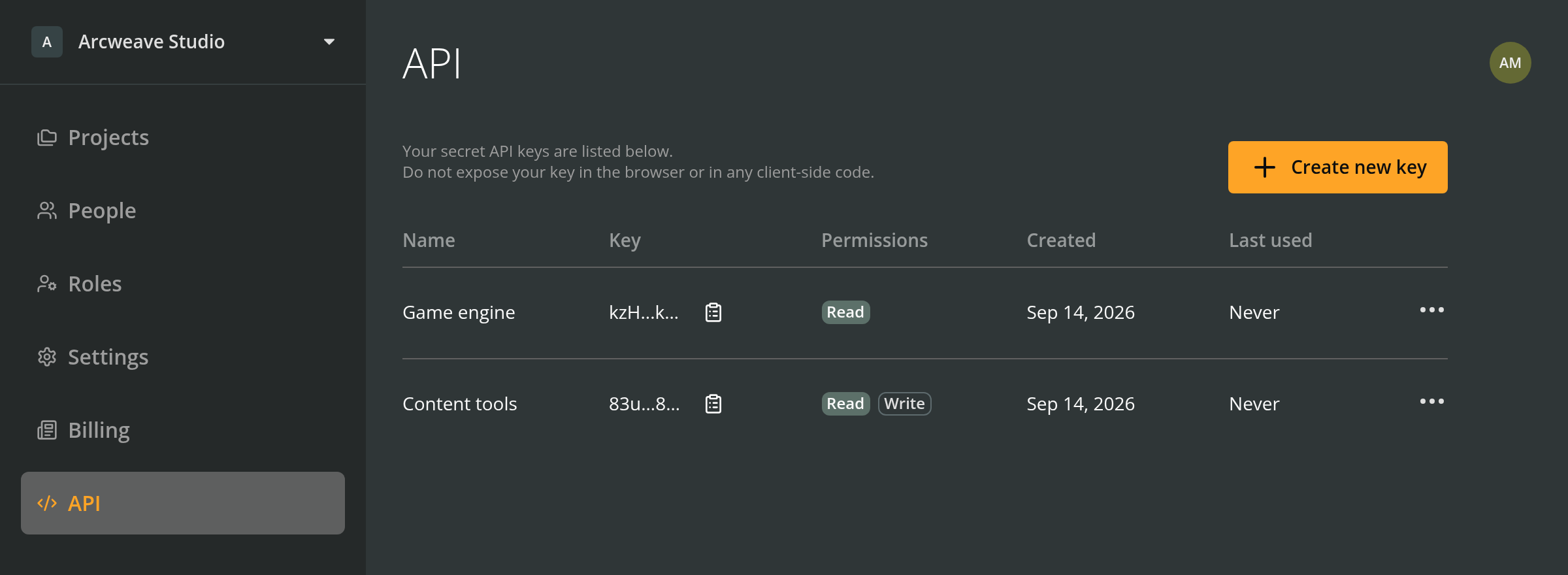
Task: Select the API menu item
Action: pos(183,503)
